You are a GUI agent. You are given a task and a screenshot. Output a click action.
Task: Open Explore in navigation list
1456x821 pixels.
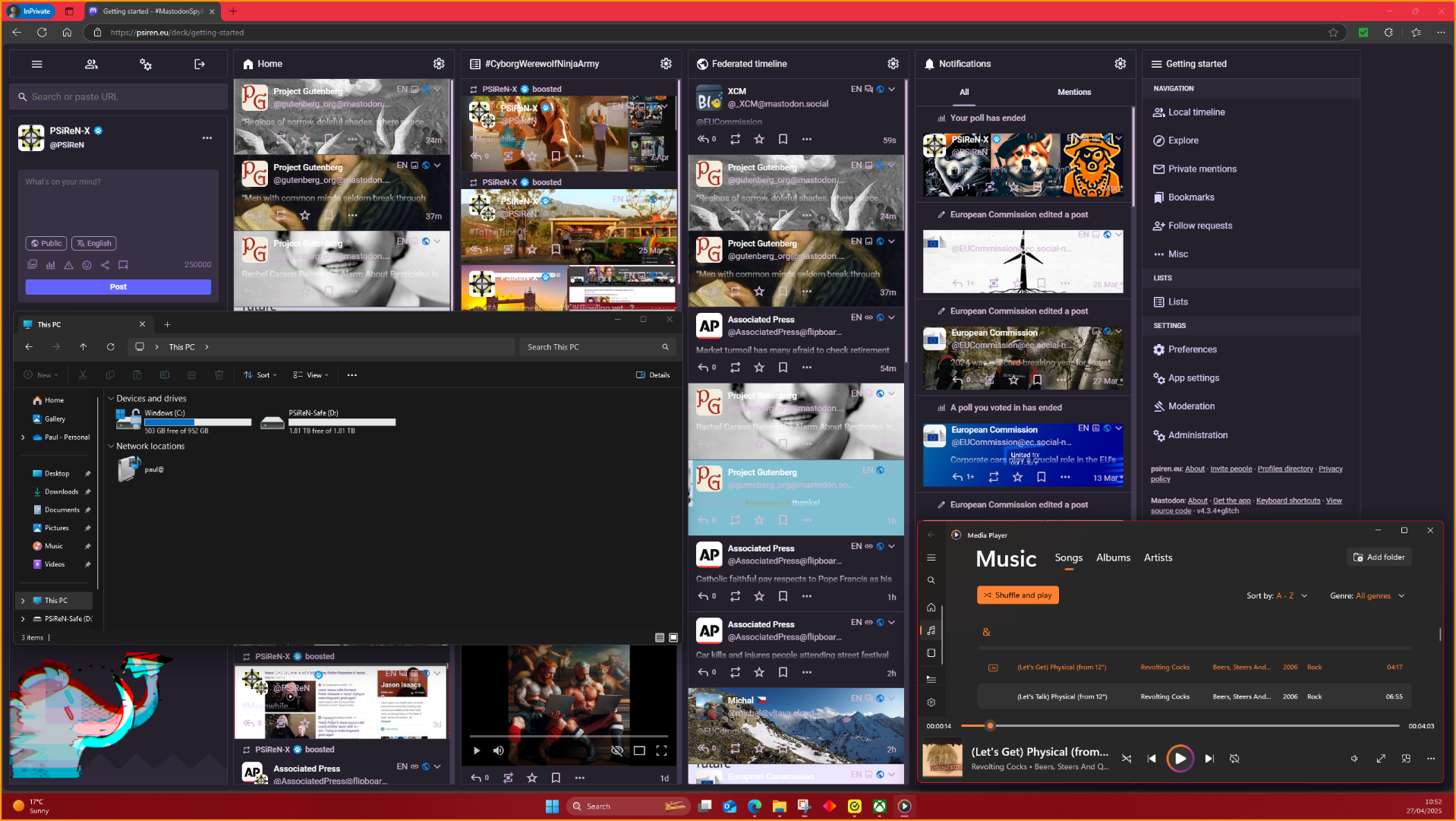[x=1183, y=141]
